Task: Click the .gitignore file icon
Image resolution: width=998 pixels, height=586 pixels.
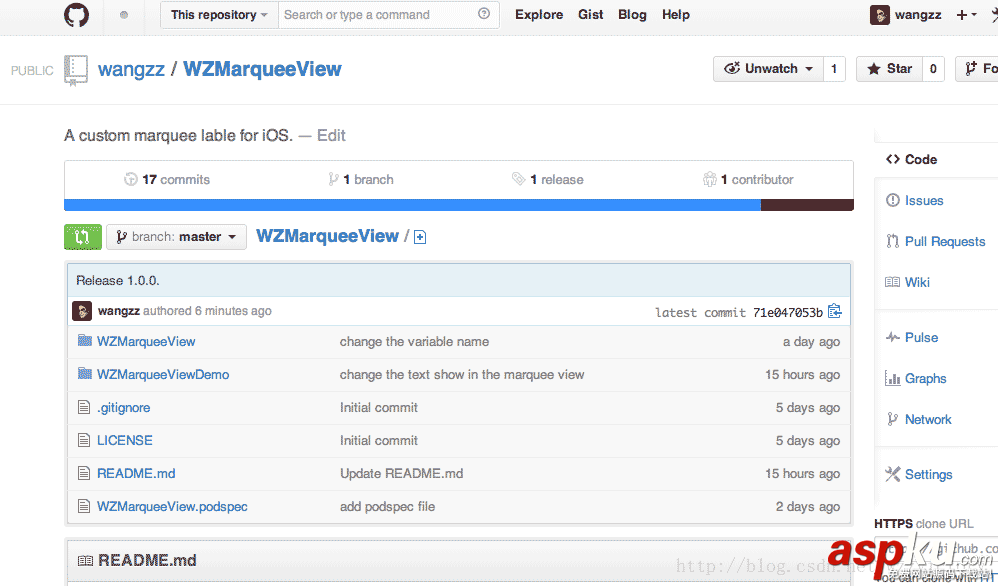Action: click(x=83, y=407)
